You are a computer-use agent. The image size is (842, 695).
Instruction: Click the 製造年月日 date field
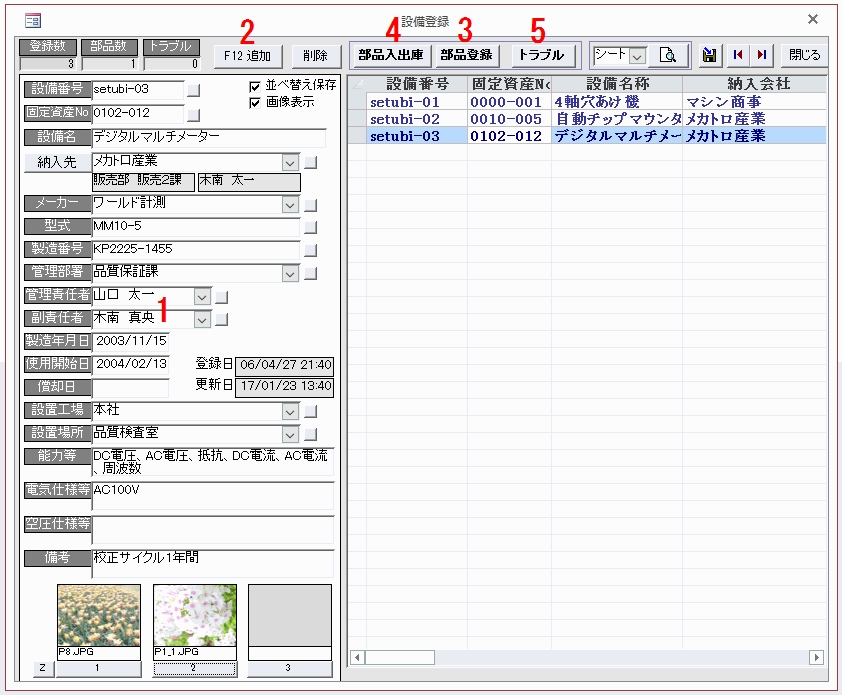tap(130, 342)
